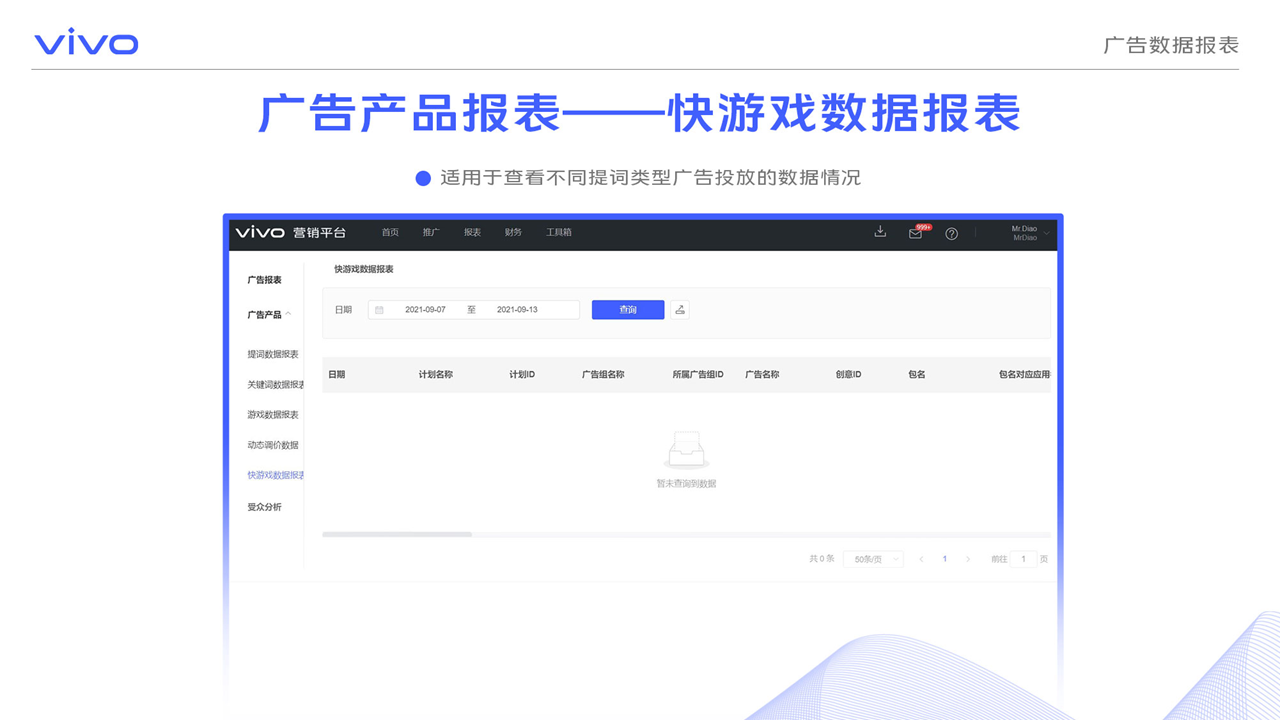Click the help question mark icon

(951, 233)
